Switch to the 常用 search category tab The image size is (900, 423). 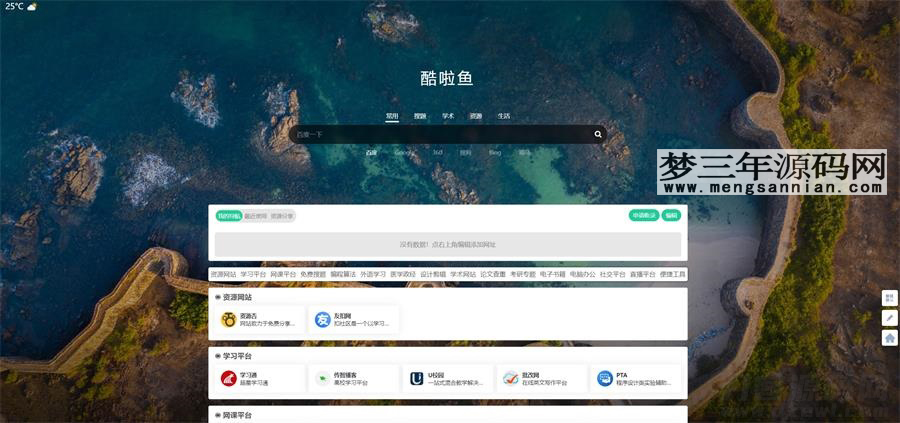point(392,116)
